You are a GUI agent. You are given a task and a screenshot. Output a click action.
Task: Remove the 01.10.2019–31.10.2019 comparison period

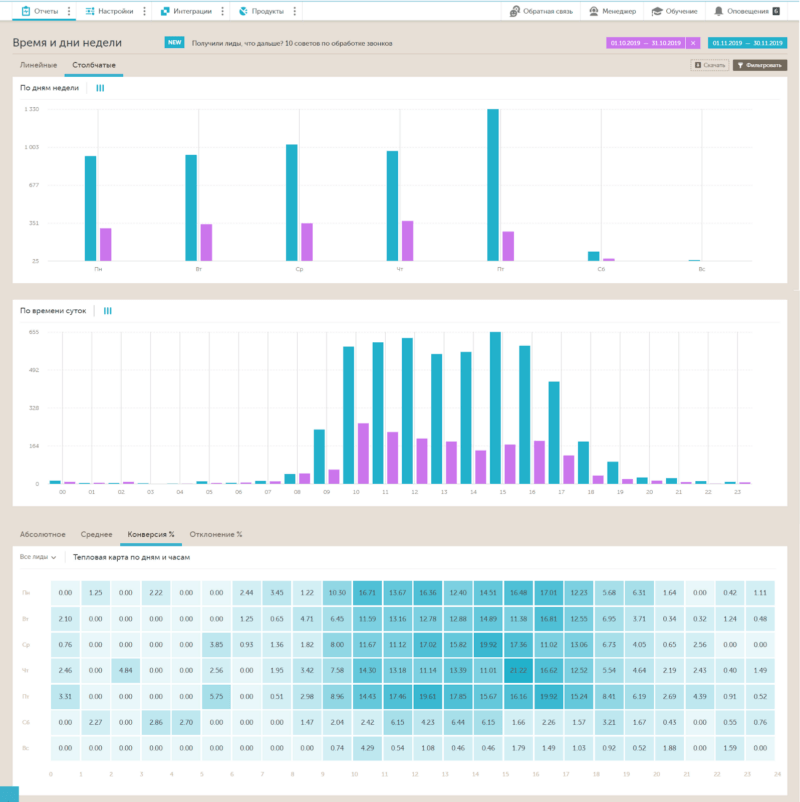tap(693, 43)
